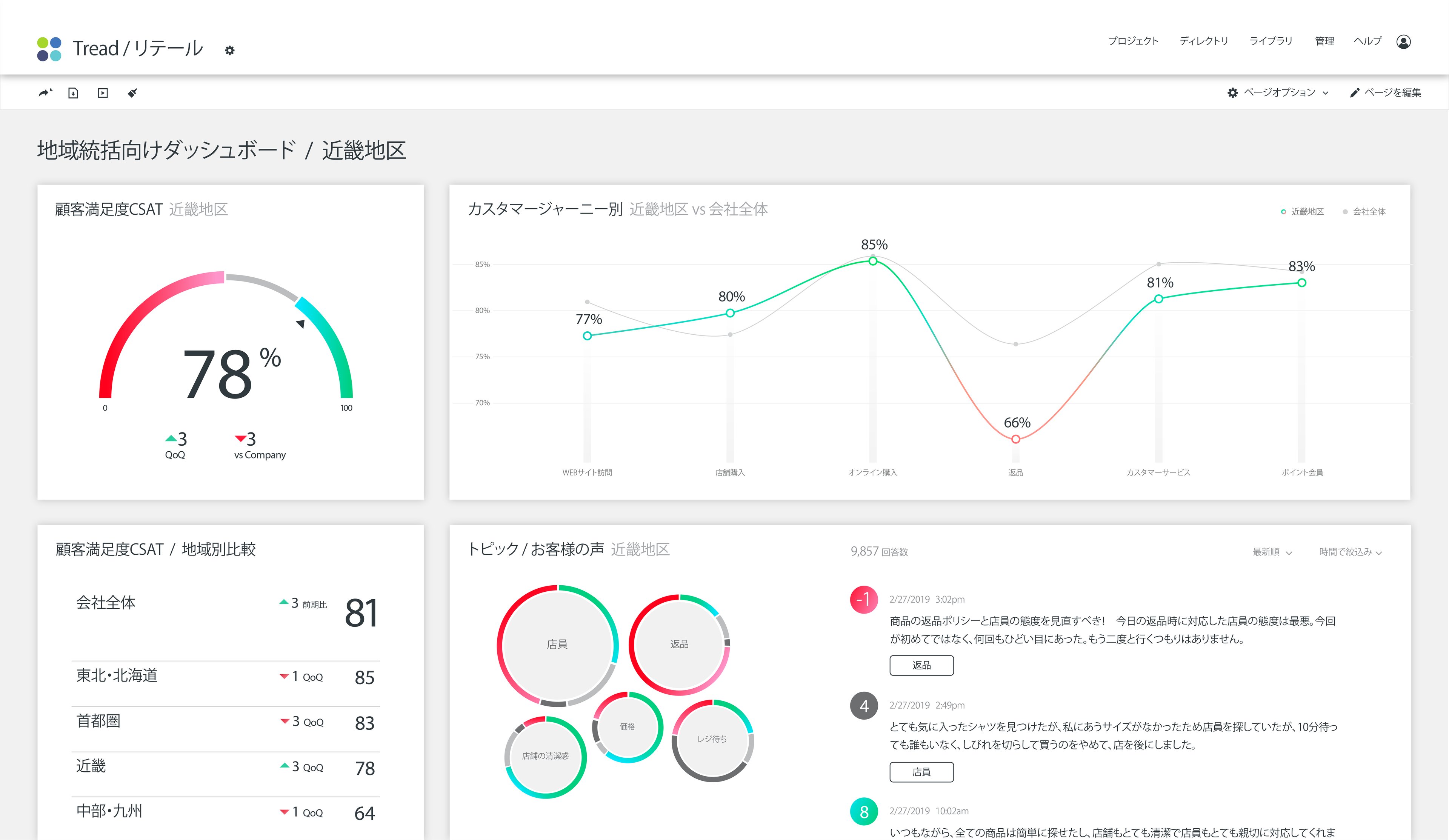Click the 85% data point for オンライン購入
This screenshot has height=840, width=1449.
(x=873, y=261)
